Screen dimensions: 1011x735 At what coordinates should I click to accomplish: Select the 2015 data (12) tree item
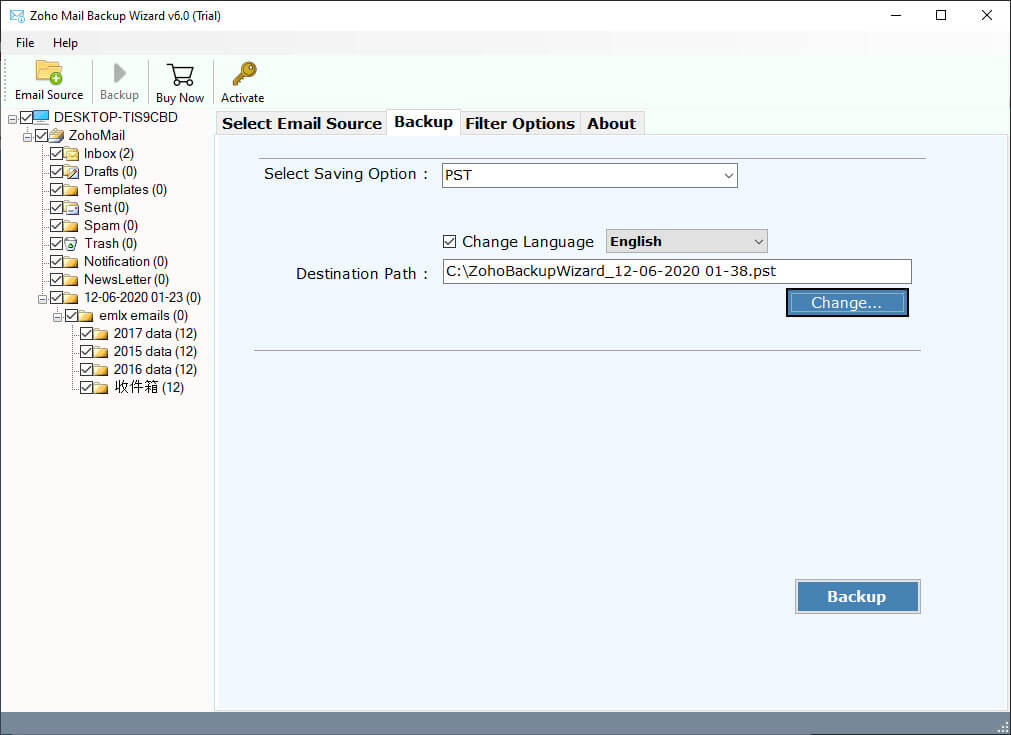(x=155, y=351)
